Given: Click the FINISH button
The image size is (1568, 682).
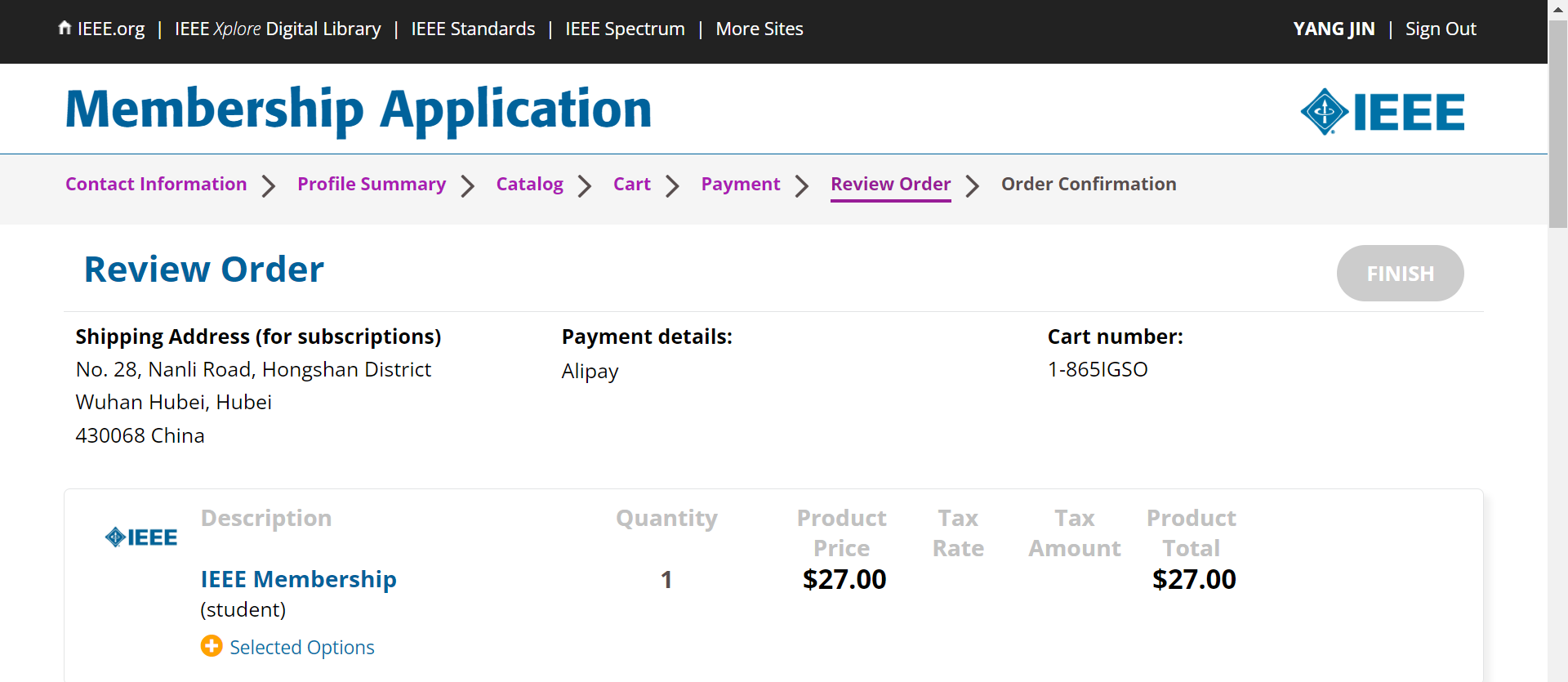Looking at the screenshot, I should pyautogui.click(x=1400, y=273).
